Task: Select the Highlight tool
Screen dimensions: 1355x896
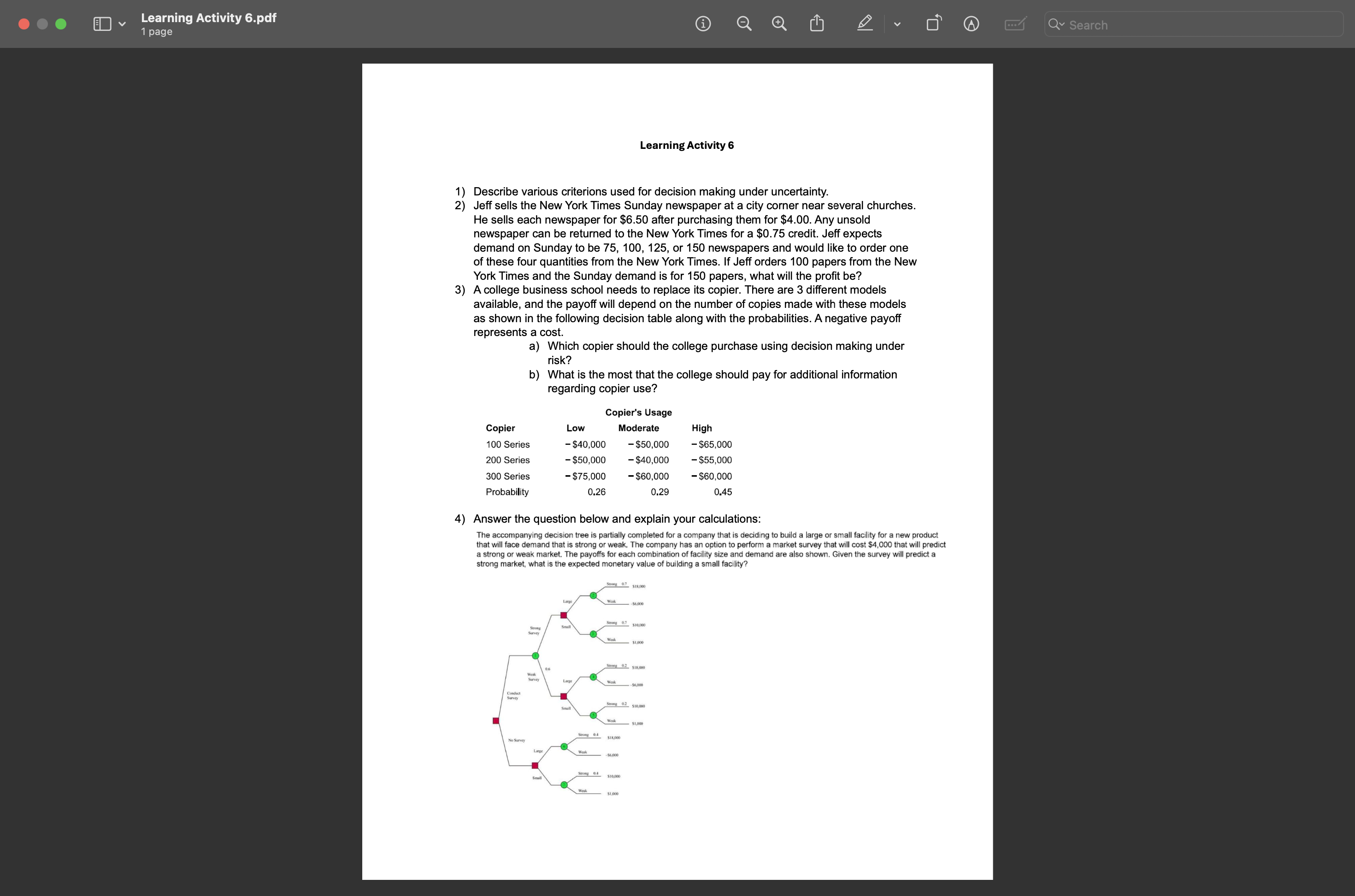Action: click(864, 24)
